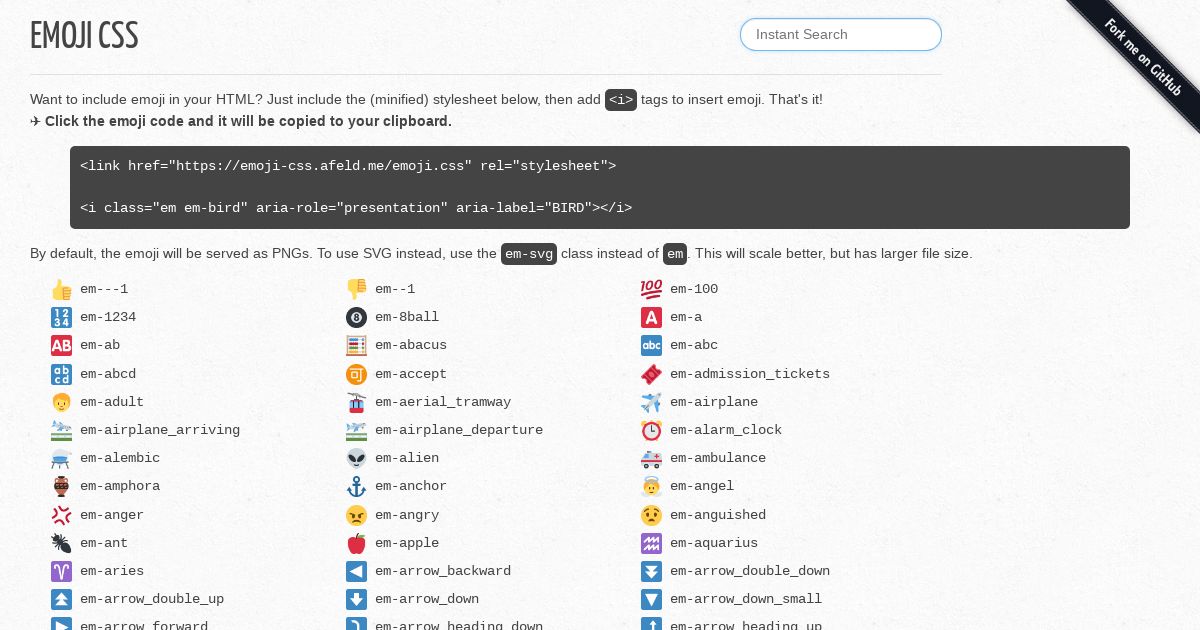This screenshot has height=630, width=1200.
Task: Click the angel emoji icon
Action: [651, 486]
